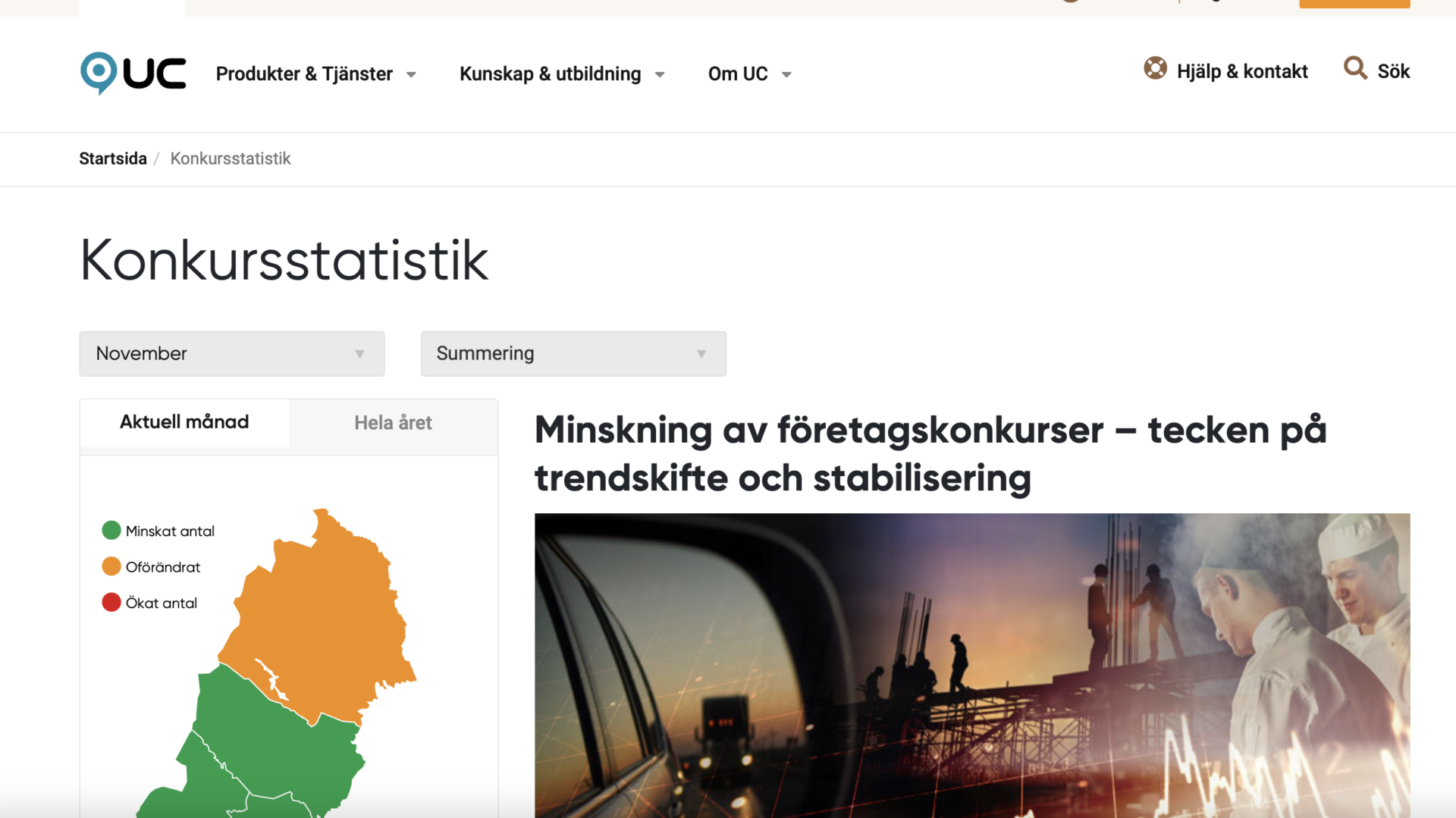This screenshot has height=818, width=1456.
Task: Click the red Ökat antal legend swatch
Action: click(111, 603)
